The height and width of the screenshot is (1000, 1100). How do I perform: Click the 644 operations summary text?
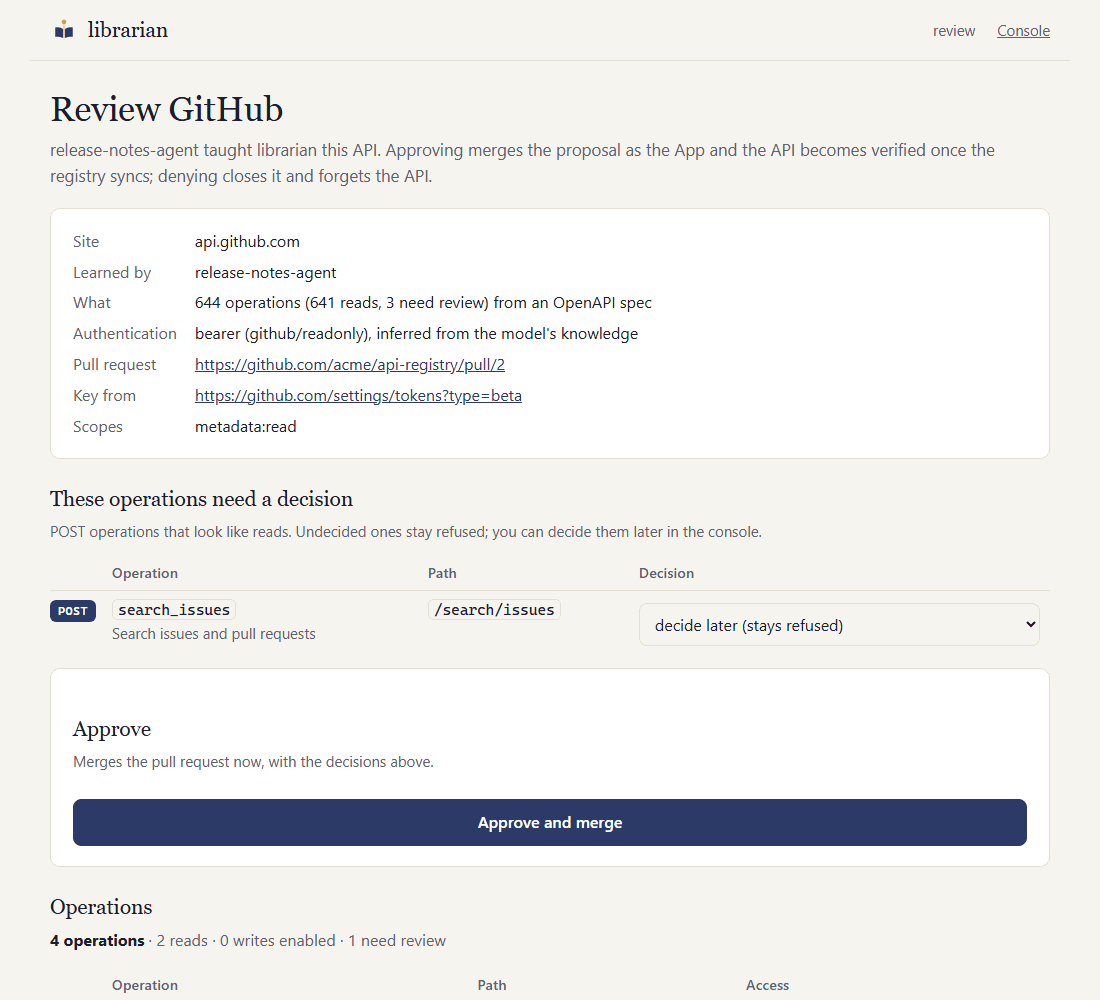[x=423, y=302]
